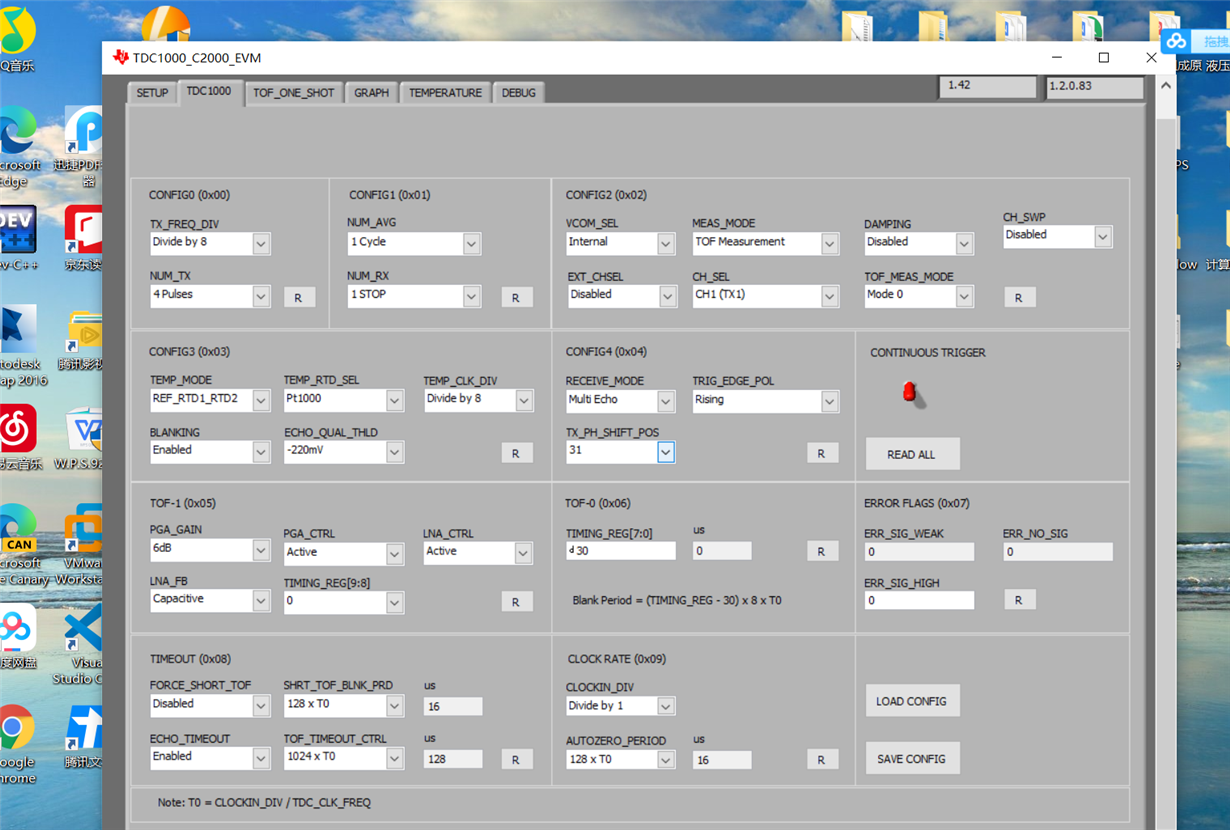Click the ERR_SIG_WEAK value field
The height and width of the screenshot is (830, 1230).
[919, 552]
